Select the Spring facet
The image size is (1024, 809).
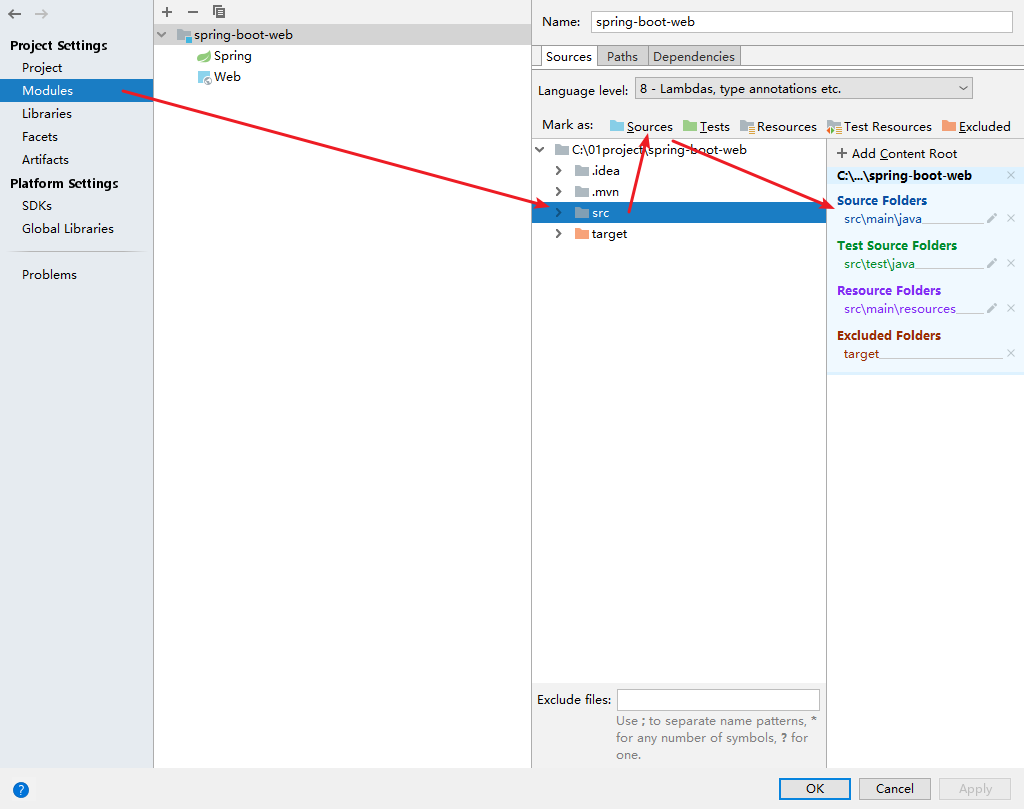(225, 56)
